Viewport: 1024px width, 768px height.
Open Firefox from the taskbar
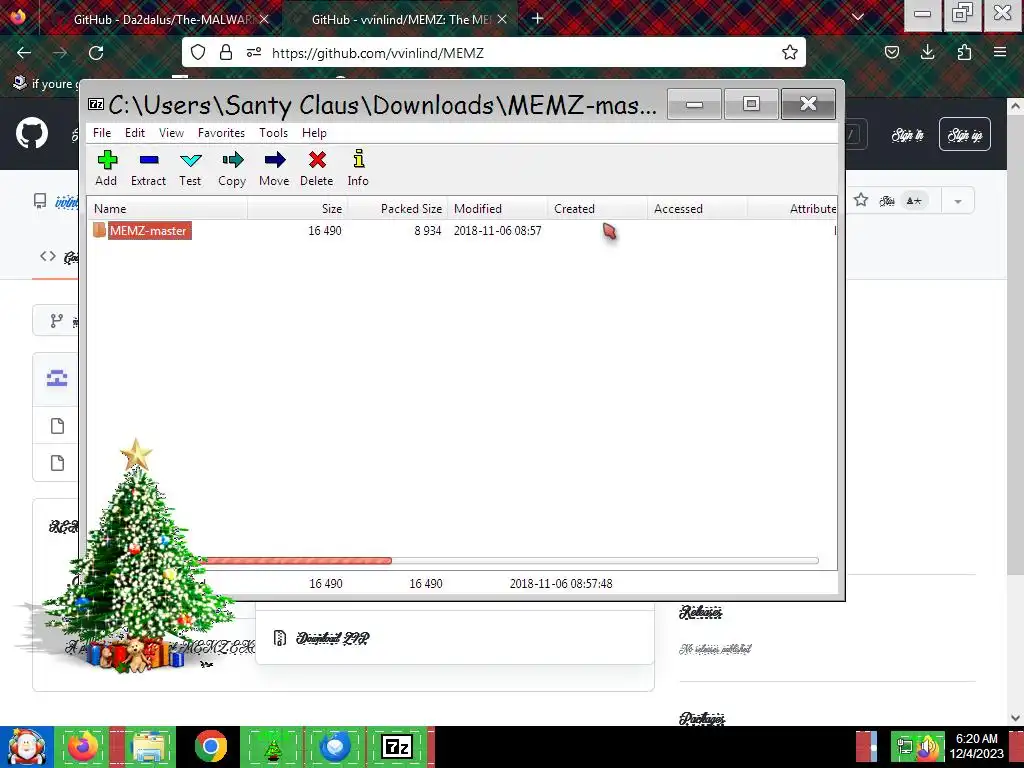tap(83, 746)
